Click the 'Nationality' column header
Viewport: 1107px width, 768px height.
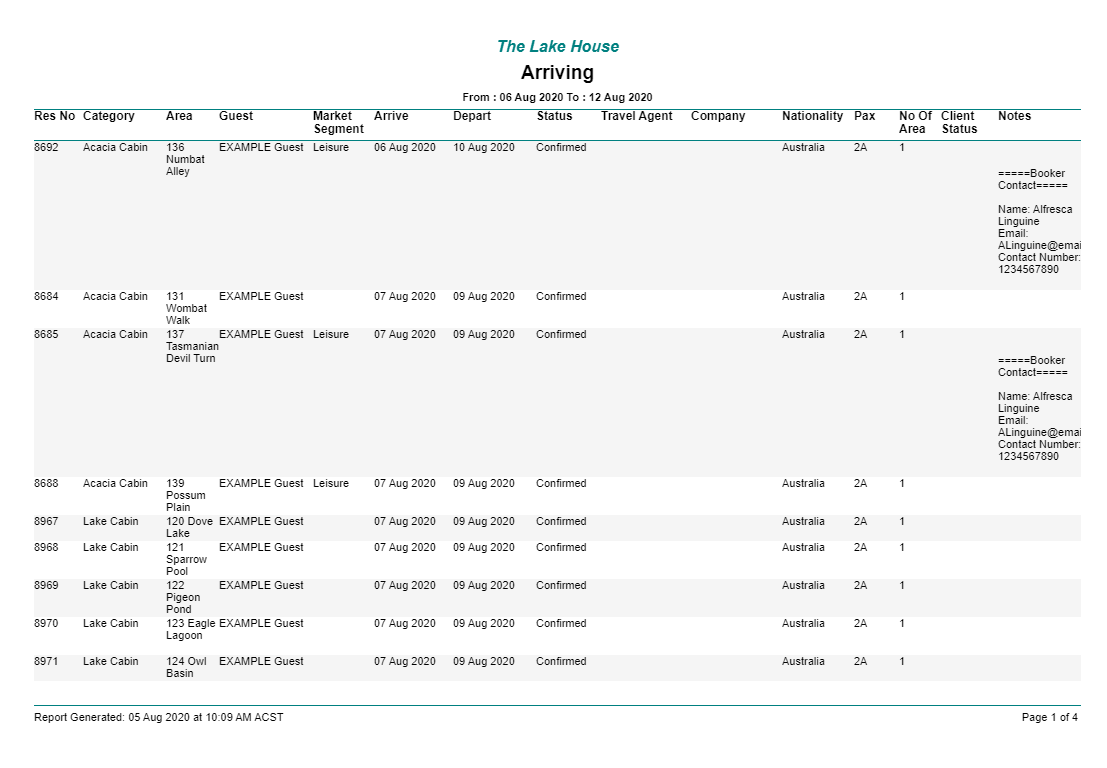pyautogui.click(x=812, y=116)
